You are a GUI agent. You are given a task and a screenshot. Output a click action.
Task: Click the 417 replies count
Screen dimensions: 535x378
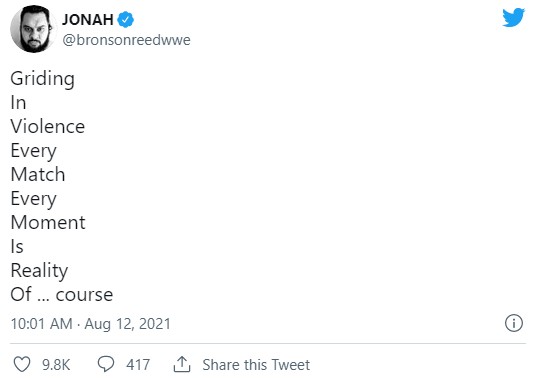pos(138,365)
